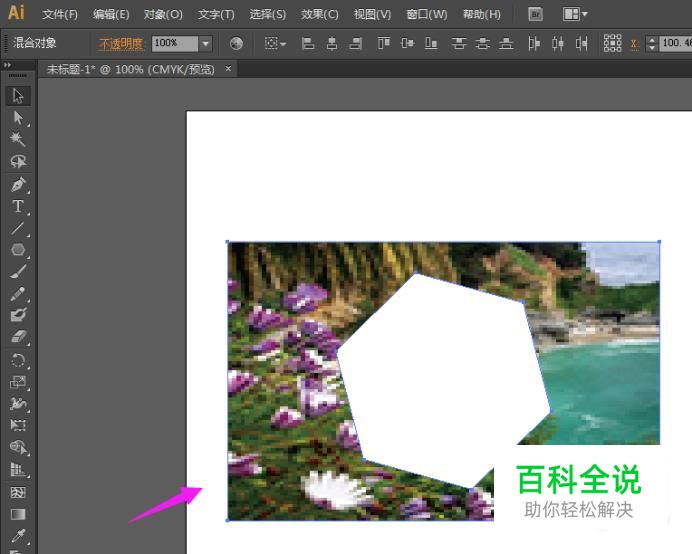The image size is (692, 554).
Task: Click Horizontal Align Center icon
Action: [332, 43]
